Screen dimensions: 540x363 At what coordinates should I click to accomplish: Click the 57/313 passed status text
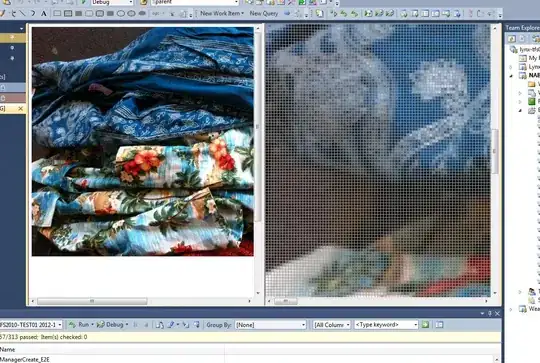[x=19, y=337]
